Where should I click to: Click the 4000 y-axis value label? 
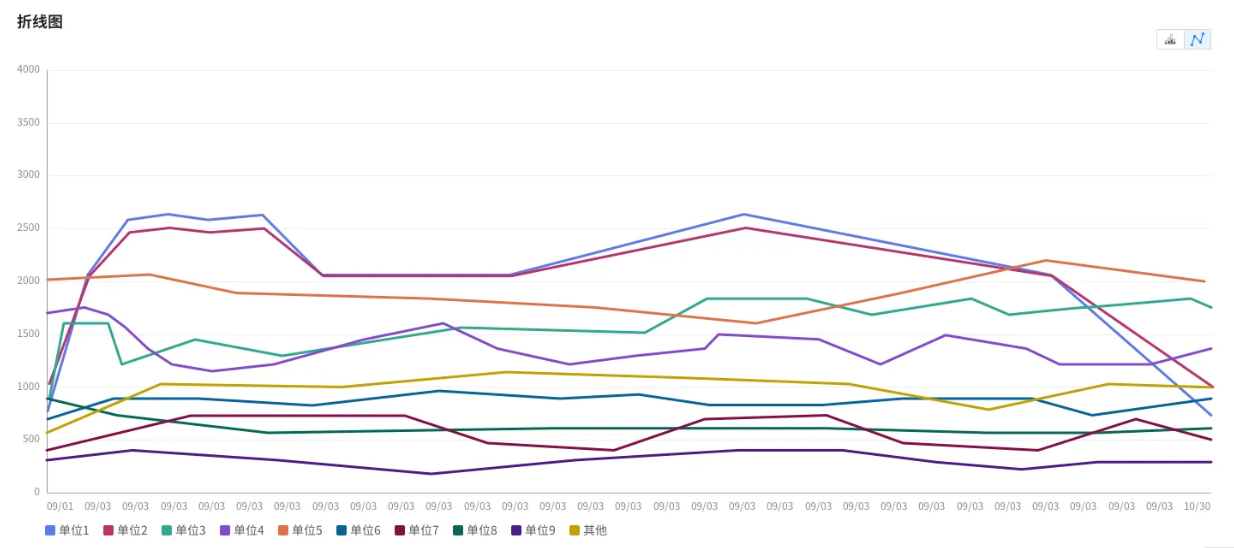pos(28,70)
